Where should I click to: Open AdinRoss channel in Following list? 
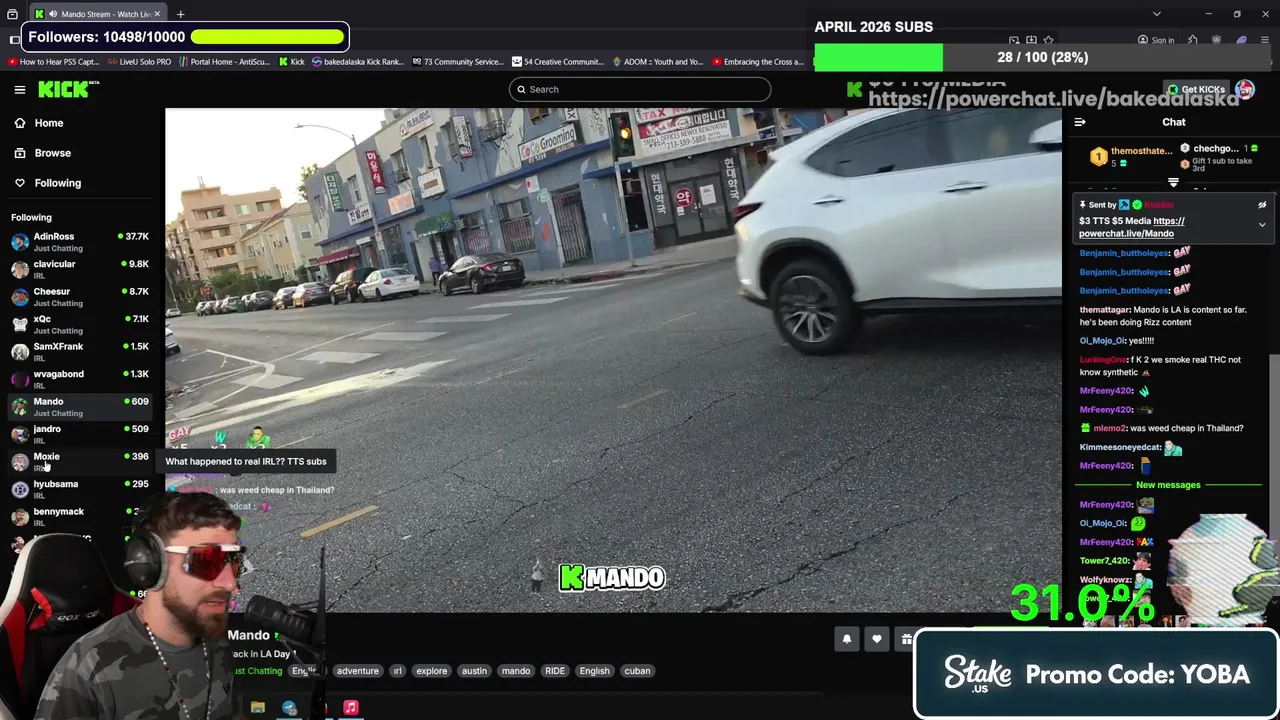[x=80, y=241]
